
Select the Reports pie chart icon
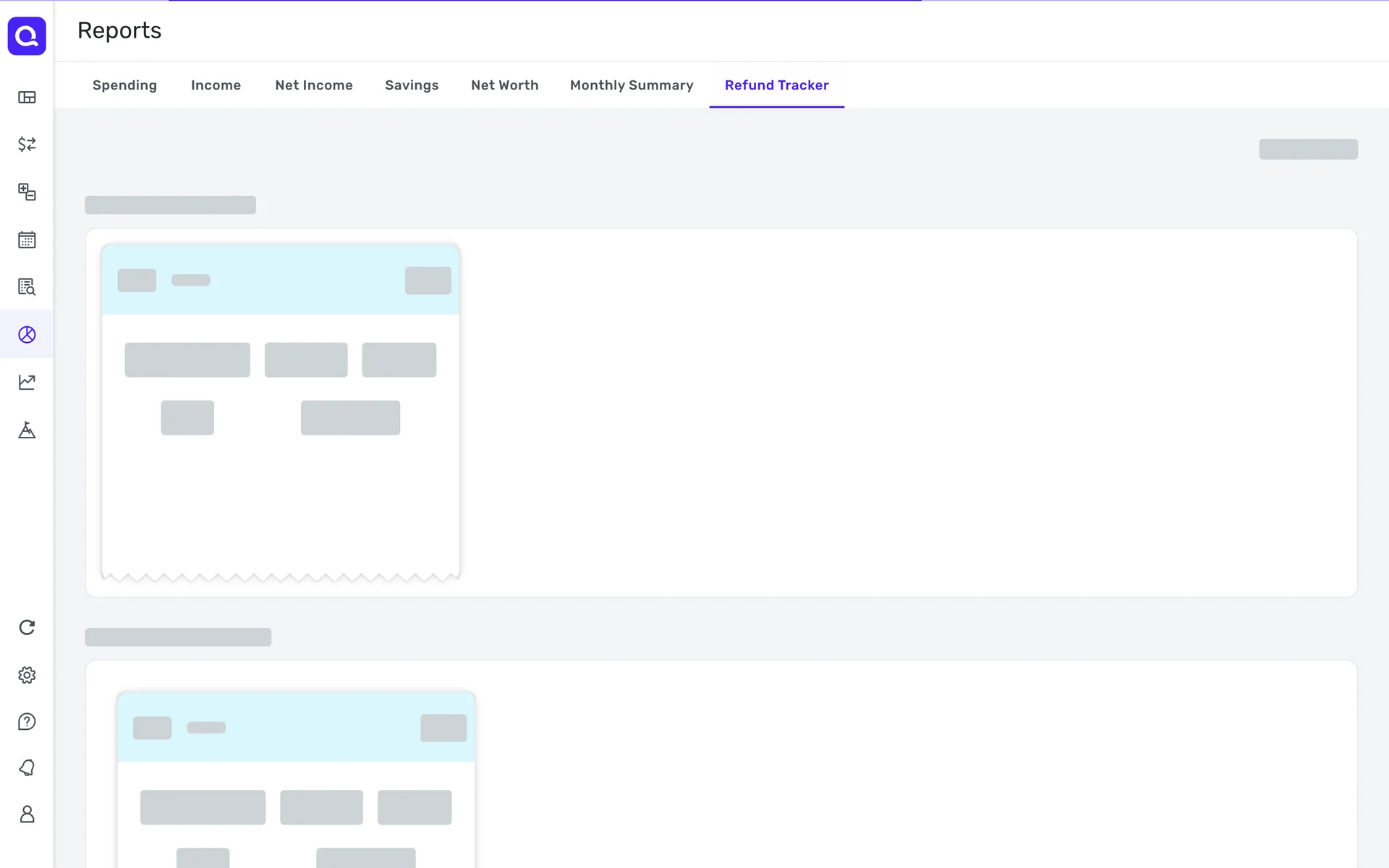tap(27, 334)
